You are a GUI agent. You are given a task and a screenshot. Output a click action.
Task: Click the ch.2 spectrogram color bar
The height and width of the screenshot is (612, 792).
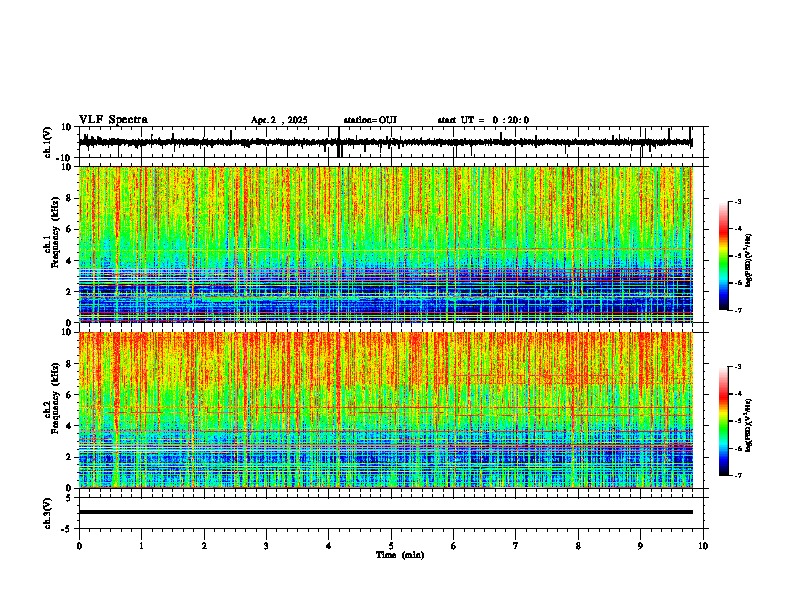pyautogui.click(x=723, y=421)
